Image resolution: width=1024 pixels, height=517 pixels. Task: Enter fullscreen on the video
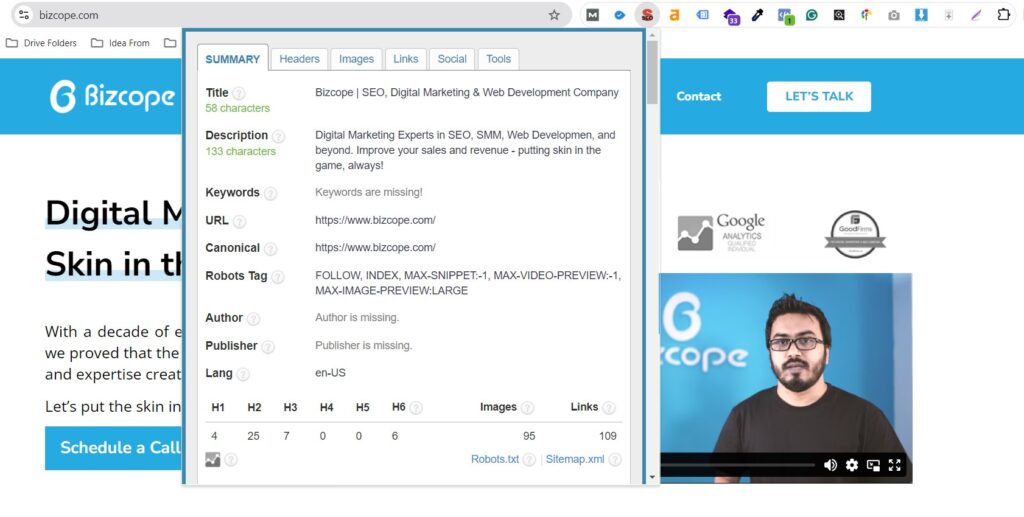click(x=895, y=465)
